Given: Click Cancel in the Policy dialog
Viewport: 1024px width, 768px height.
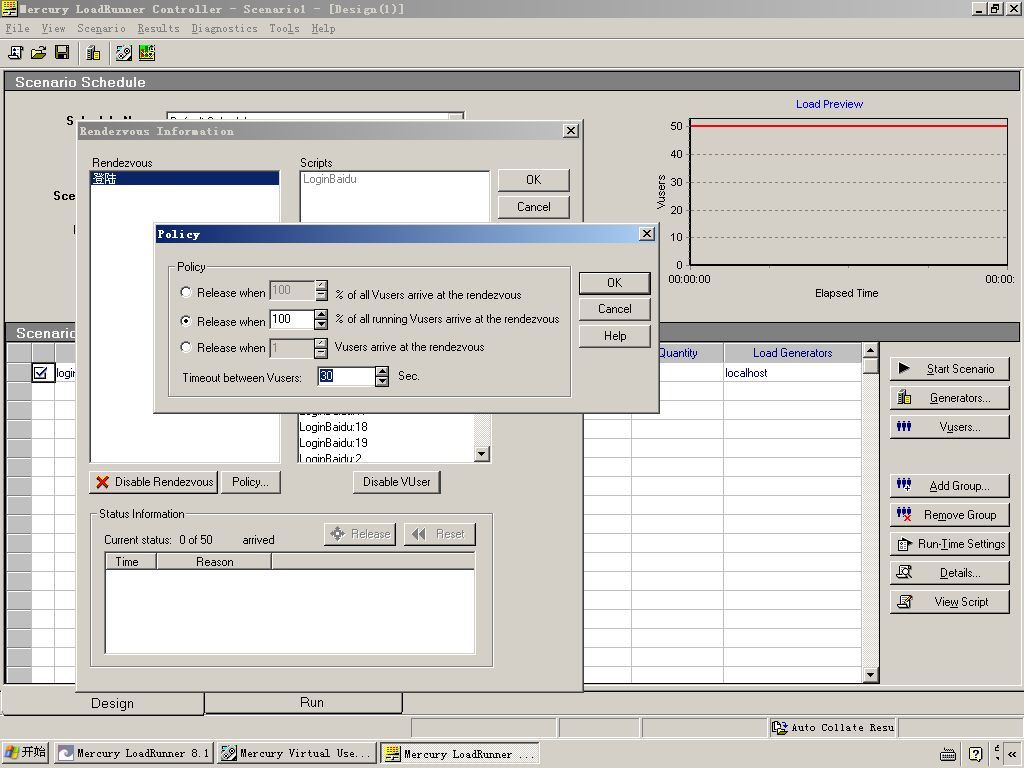Looking at the screenshot, I should [615, 309].
